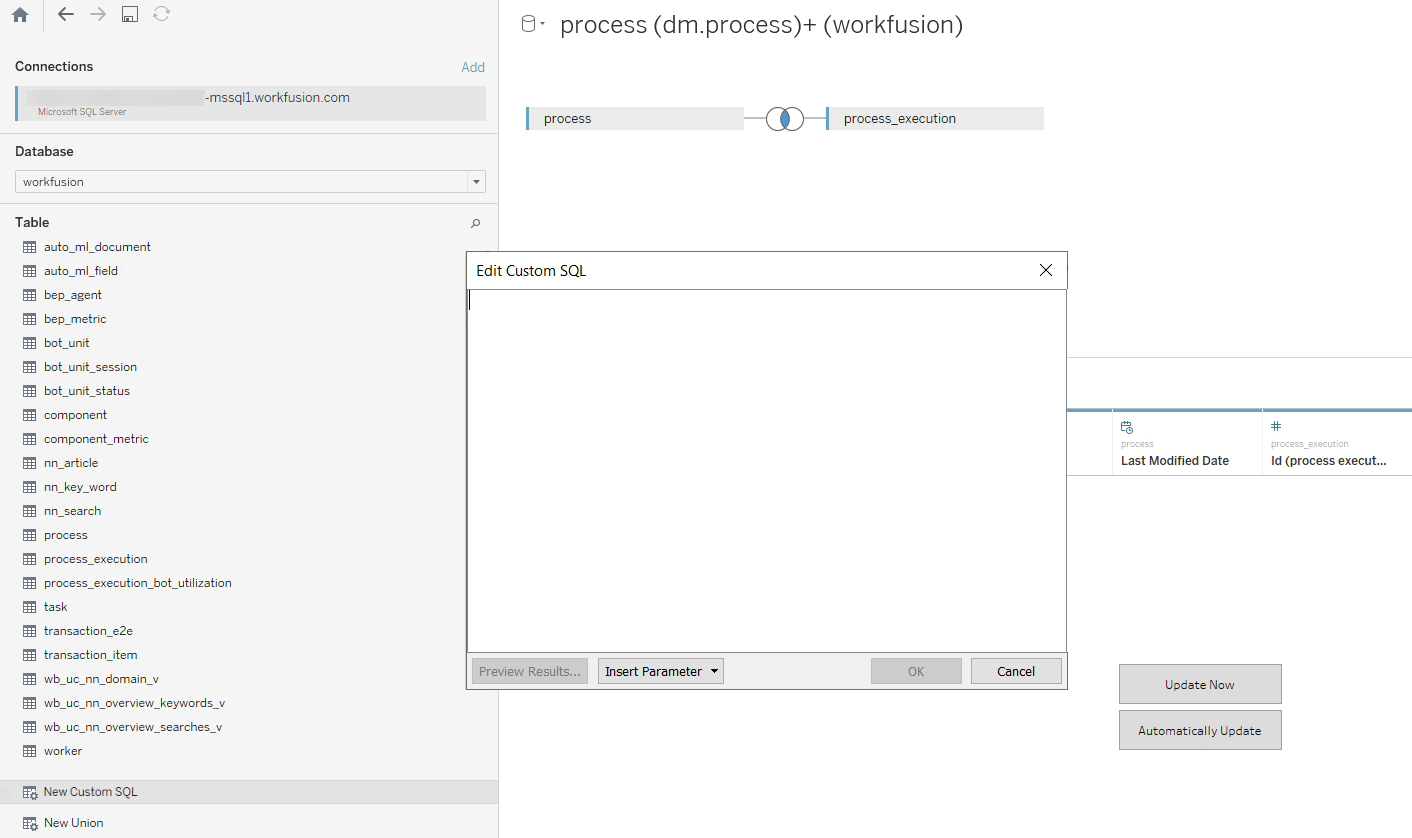Image resolution: width=1412 pixels, height=838 pixels.
Task: Select auto_ml_field in table list
Action: pyautogui.click(x=81, y=271)
